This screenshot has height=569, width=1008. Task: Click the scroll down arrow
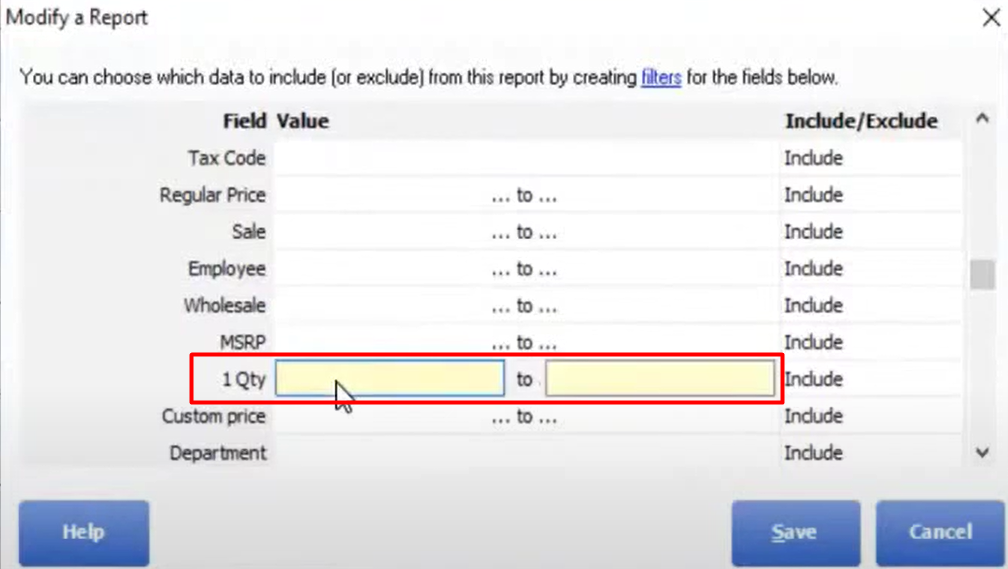982,453
